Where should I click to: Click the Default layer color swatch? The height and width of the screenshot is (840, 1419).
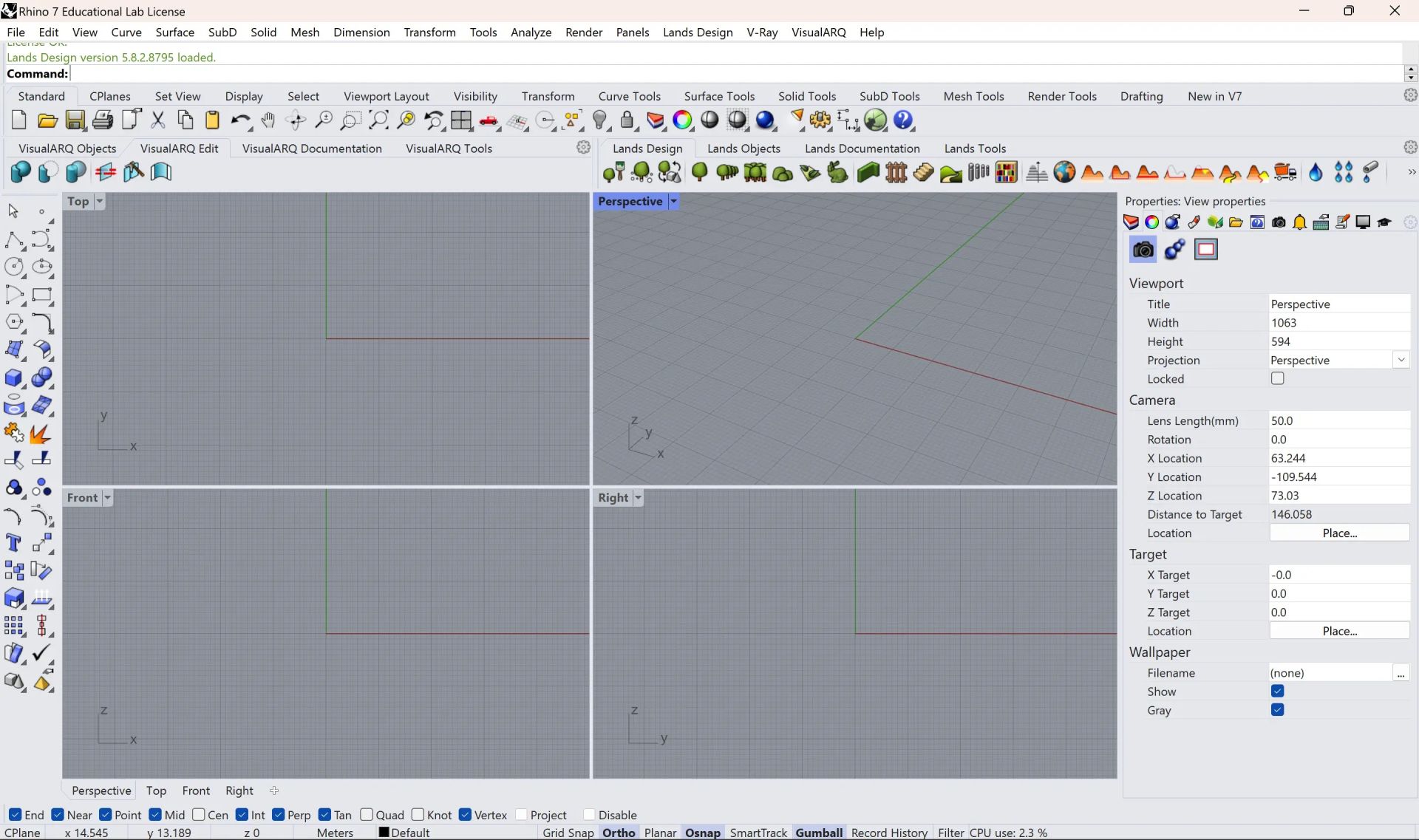coord(384,832)
